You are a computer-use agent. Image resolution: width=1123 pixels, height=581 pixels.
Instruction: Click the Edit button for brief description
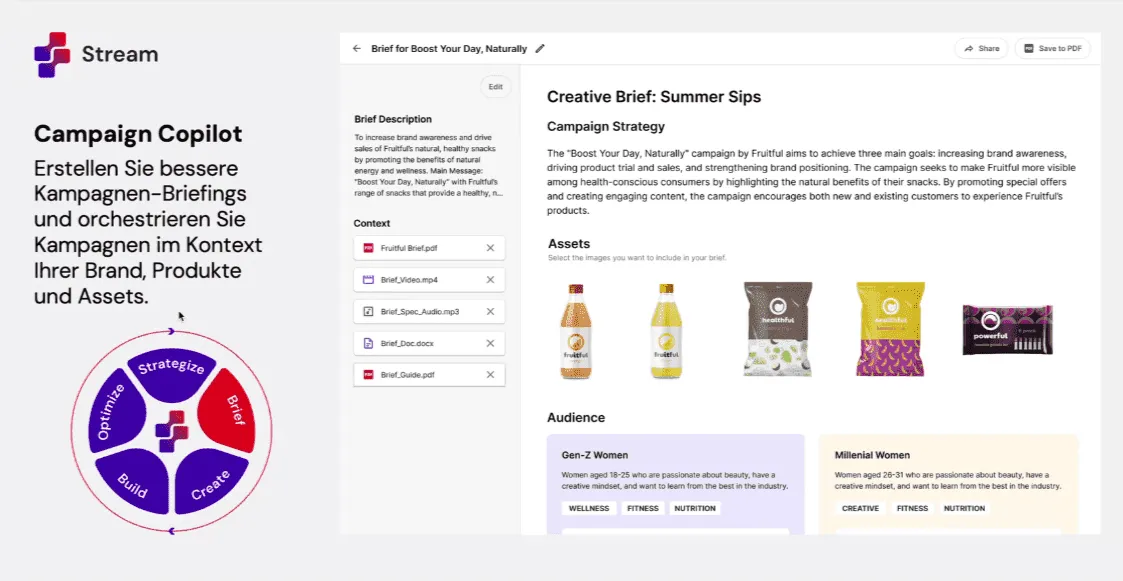point(495,87)
